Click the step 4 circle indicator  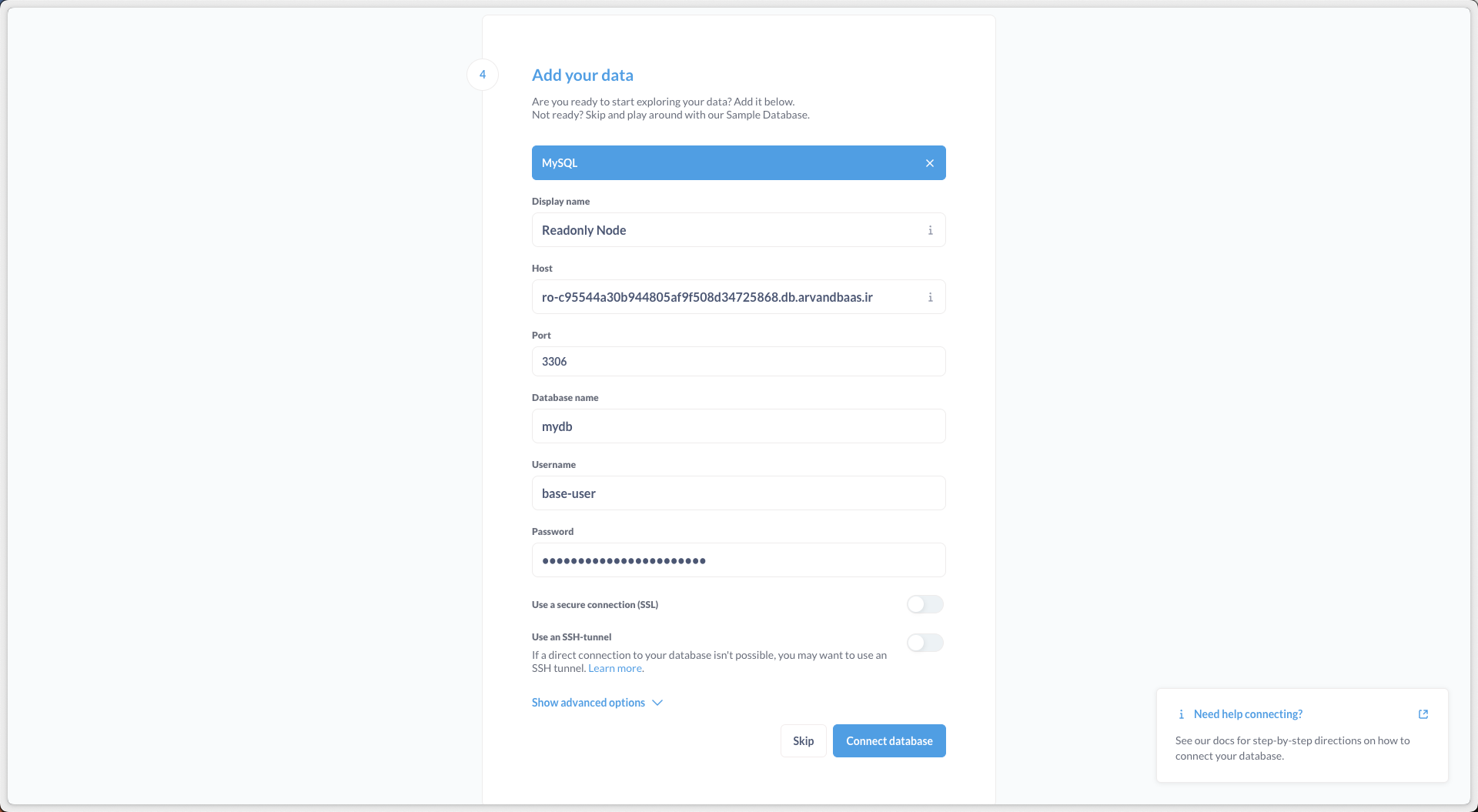pos(483,75)
